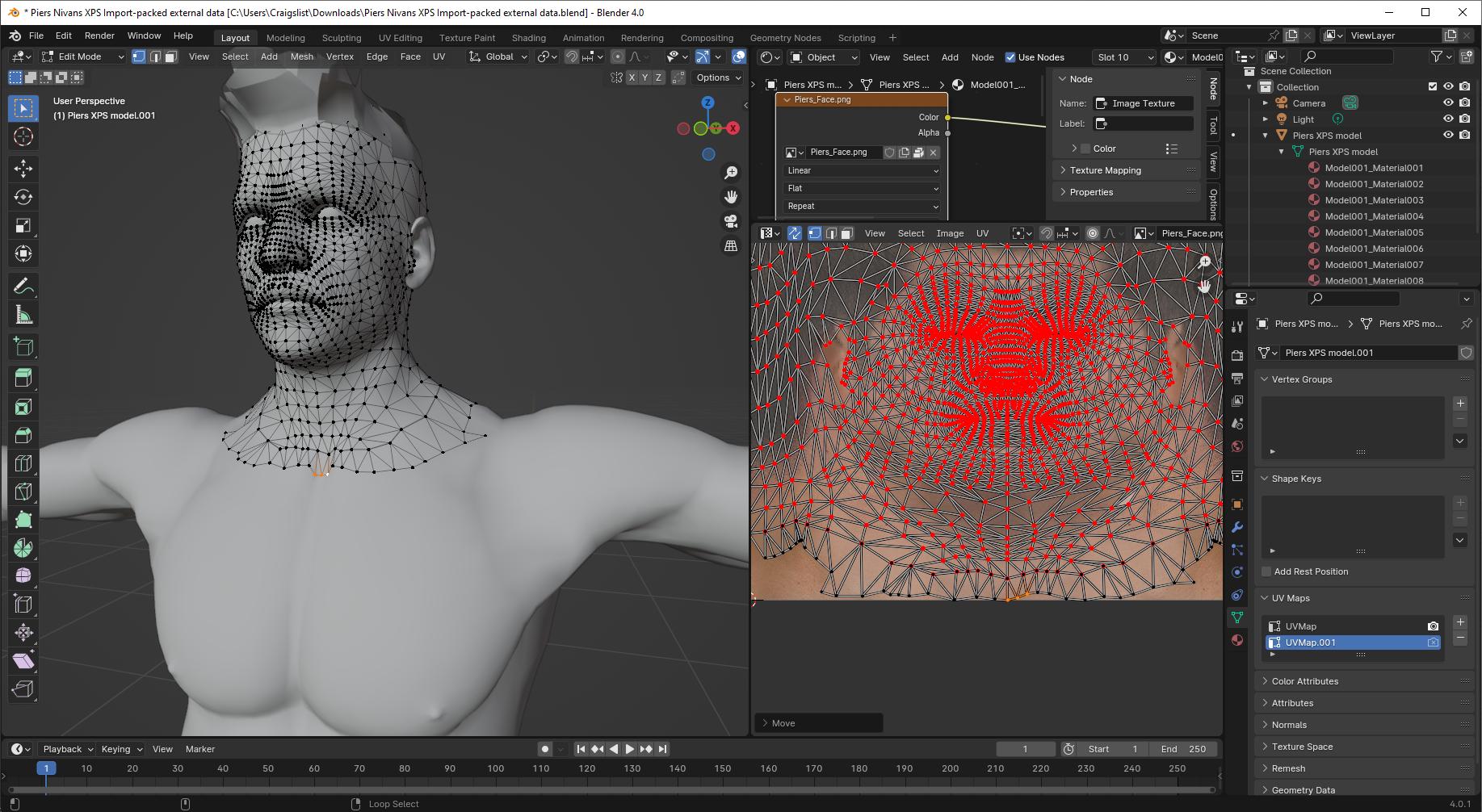
Task: Select the Poly Build tool
Action: pyautogui.click(x=23, y=520)
